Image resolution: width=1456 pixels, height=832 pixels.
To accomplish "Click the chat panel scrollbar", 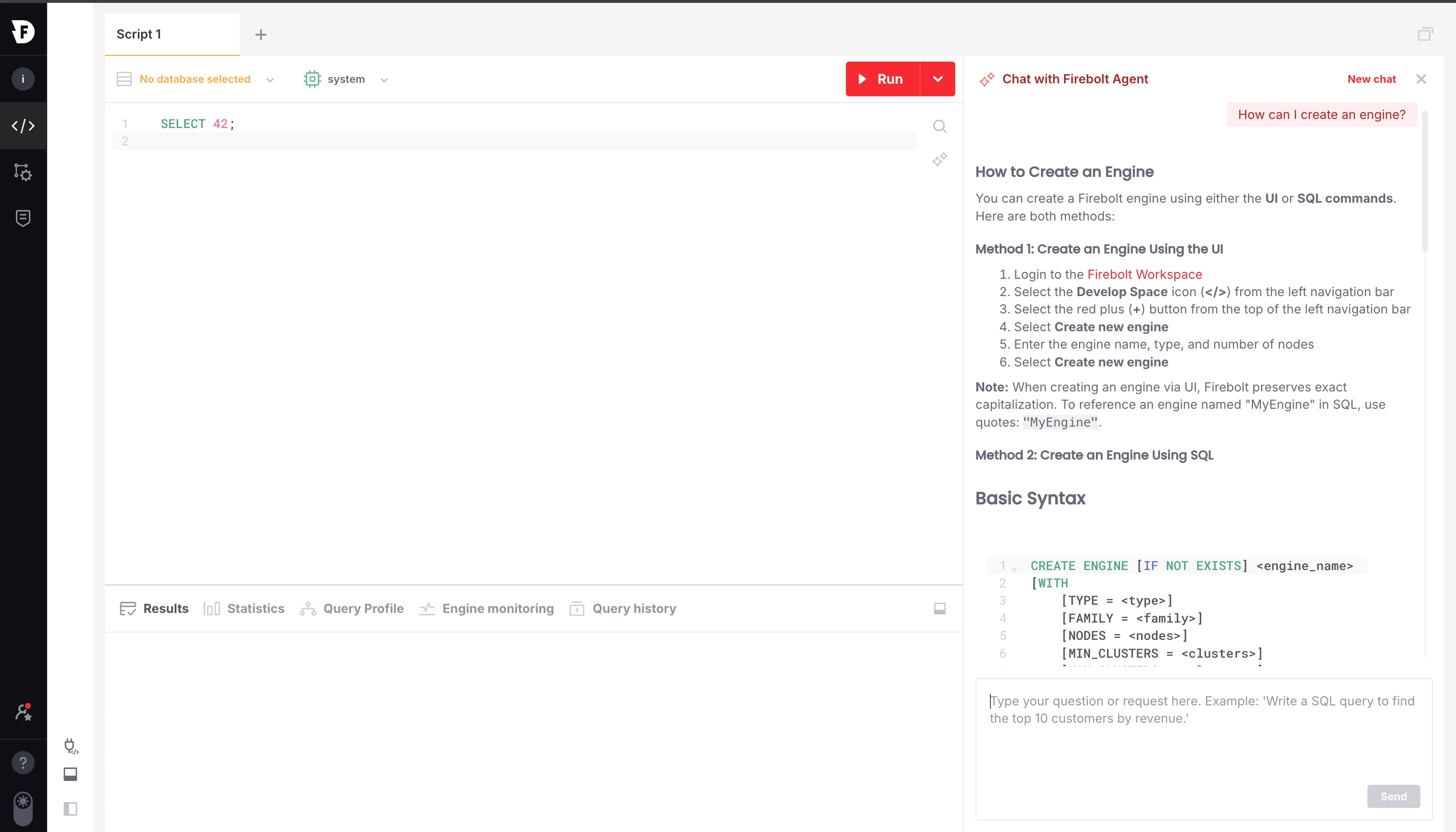I will [1425, 181].
